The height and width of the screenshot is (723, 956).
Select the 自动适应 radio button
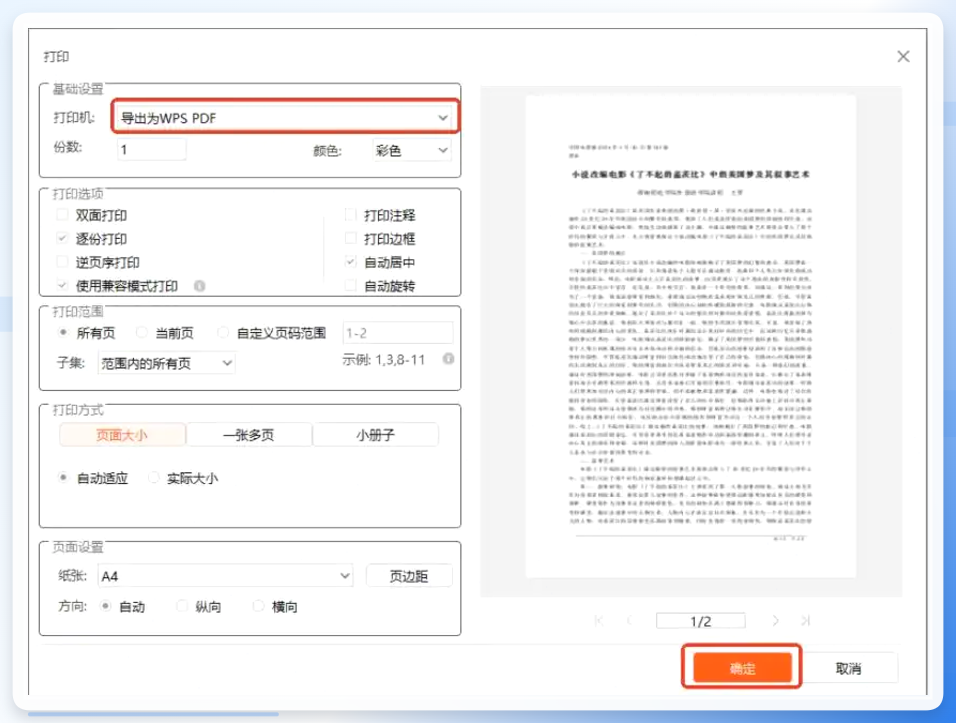coord(63,477)
